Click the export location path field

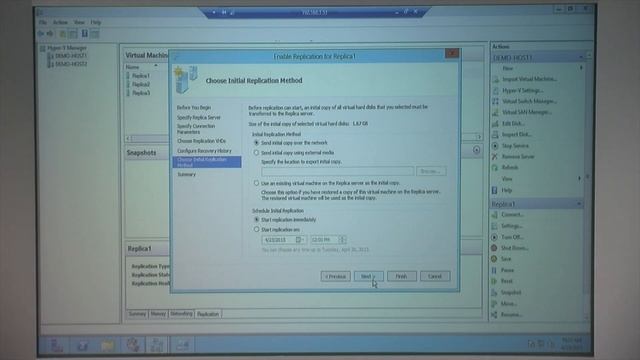[337, 171]
